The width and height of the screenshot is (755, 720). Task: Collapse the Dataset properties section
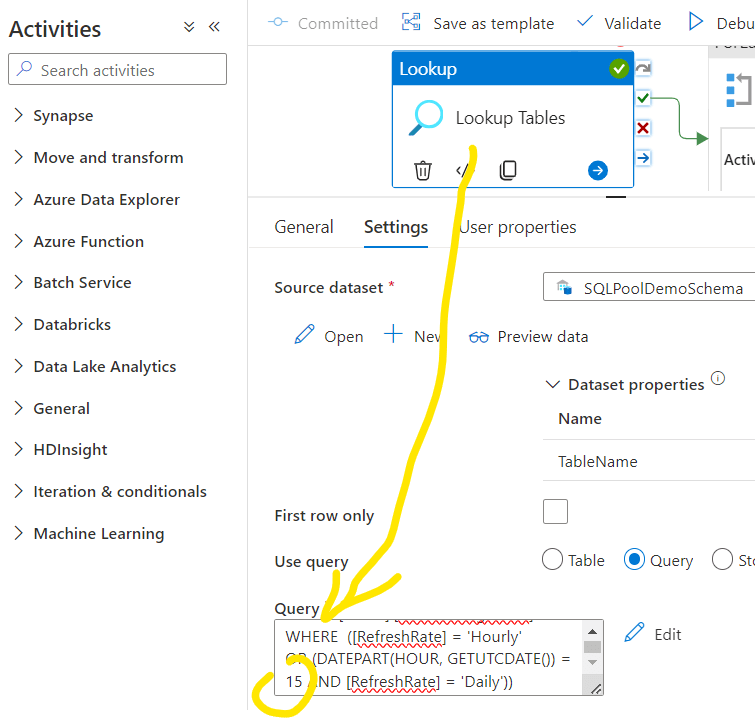[552, 385]
